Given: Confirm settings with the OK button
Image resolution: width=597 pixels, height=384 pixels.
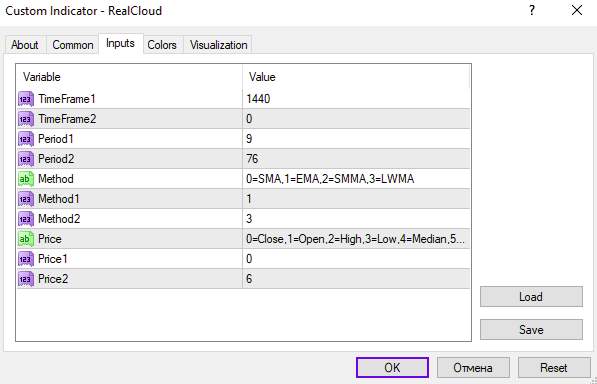Looking at the screenshot, I should (x=392, y=367).
